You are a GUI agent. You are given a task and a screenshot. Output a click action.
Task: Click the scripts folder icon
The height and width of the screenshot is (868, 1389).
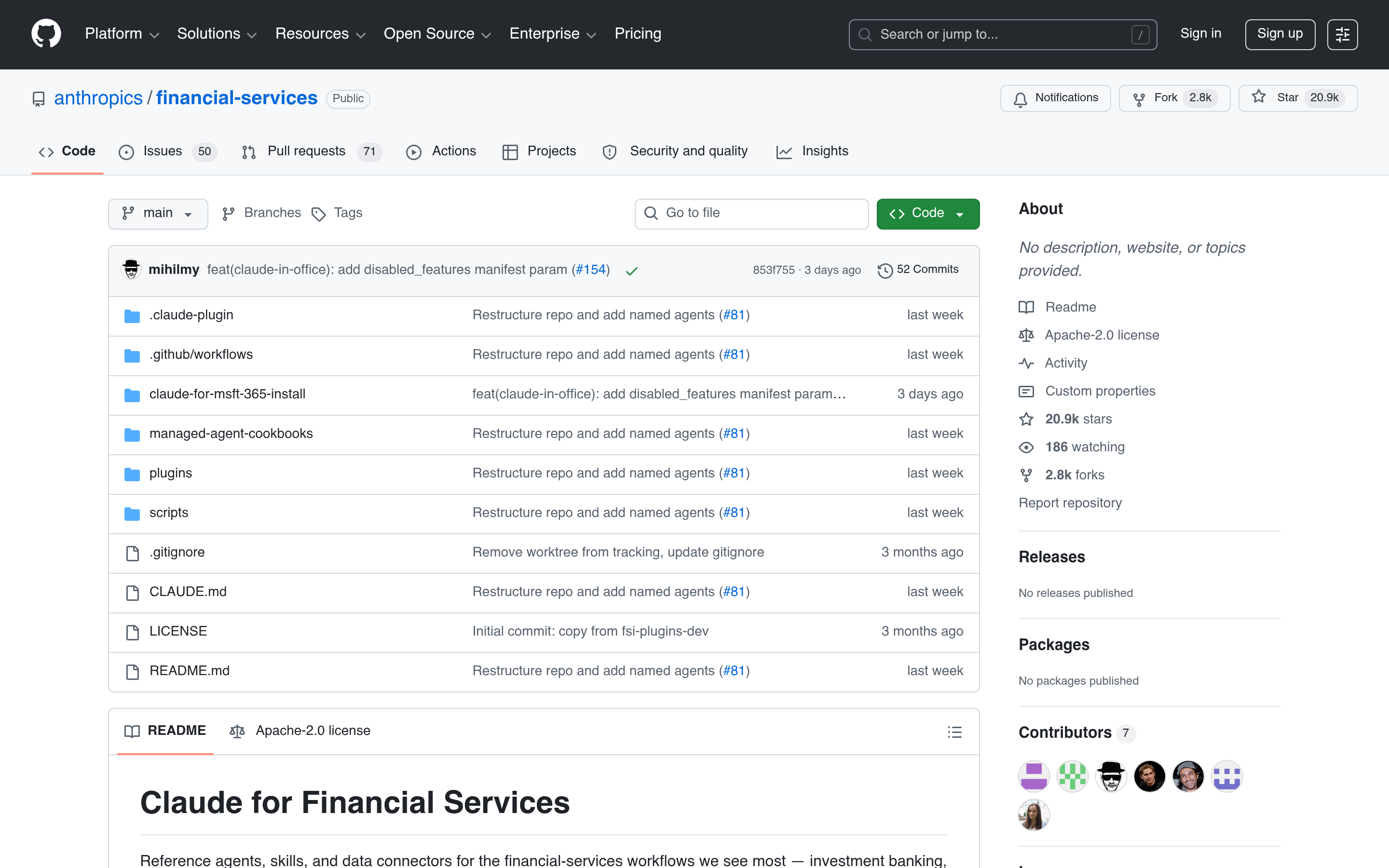(132, 513)
